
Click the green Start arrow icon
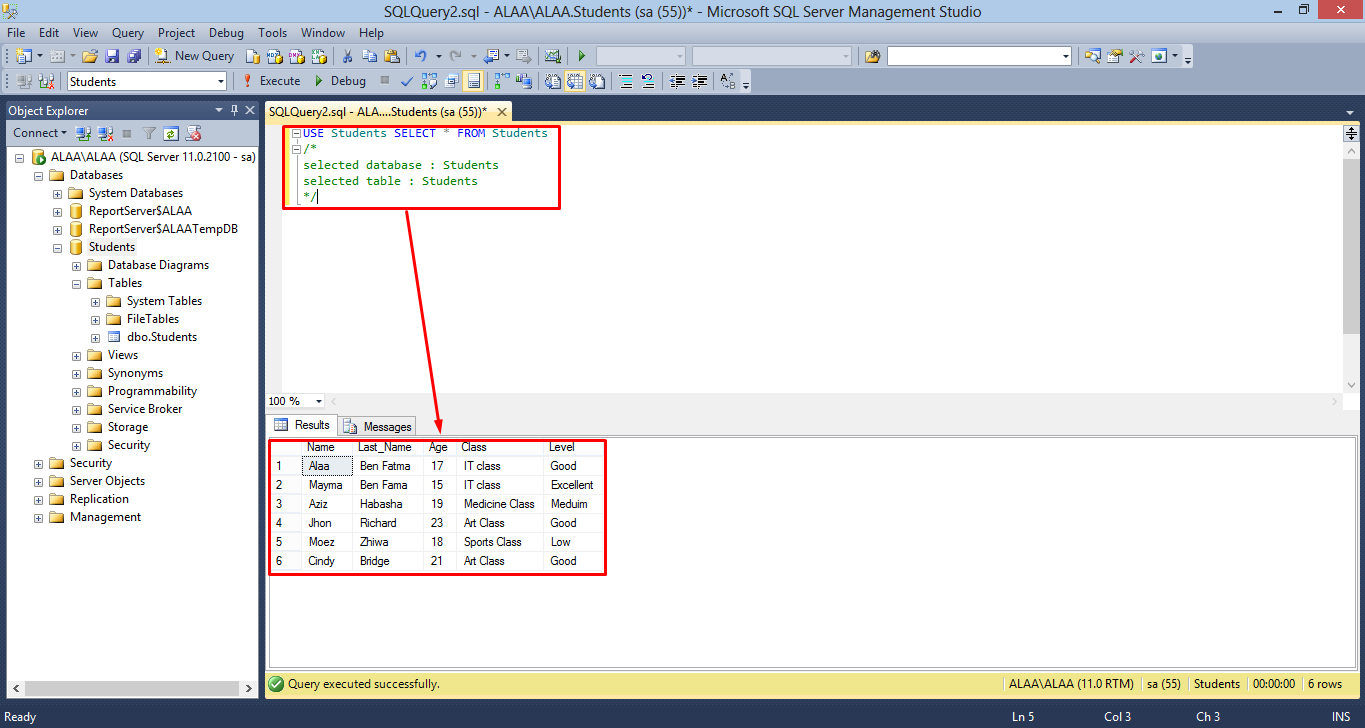pyautogui.click(x=581, y=56)
